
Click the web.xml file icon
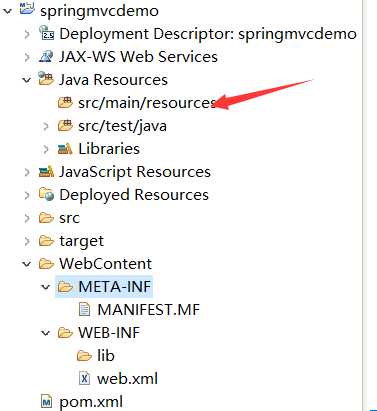tap(84, 378)
